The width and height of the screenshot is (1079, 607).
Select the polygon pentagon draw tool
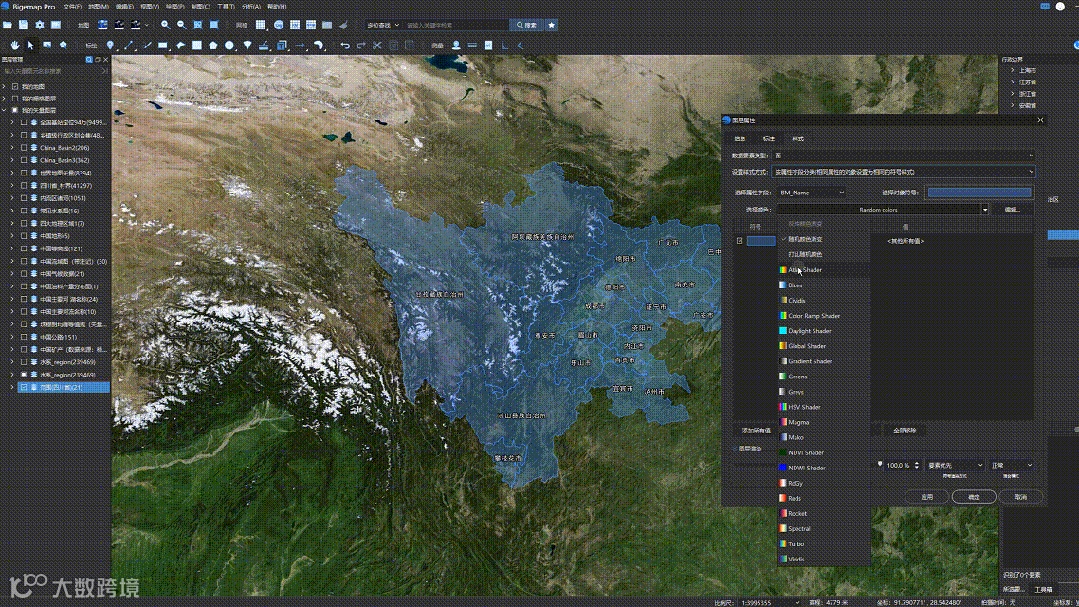coord(213,45)
